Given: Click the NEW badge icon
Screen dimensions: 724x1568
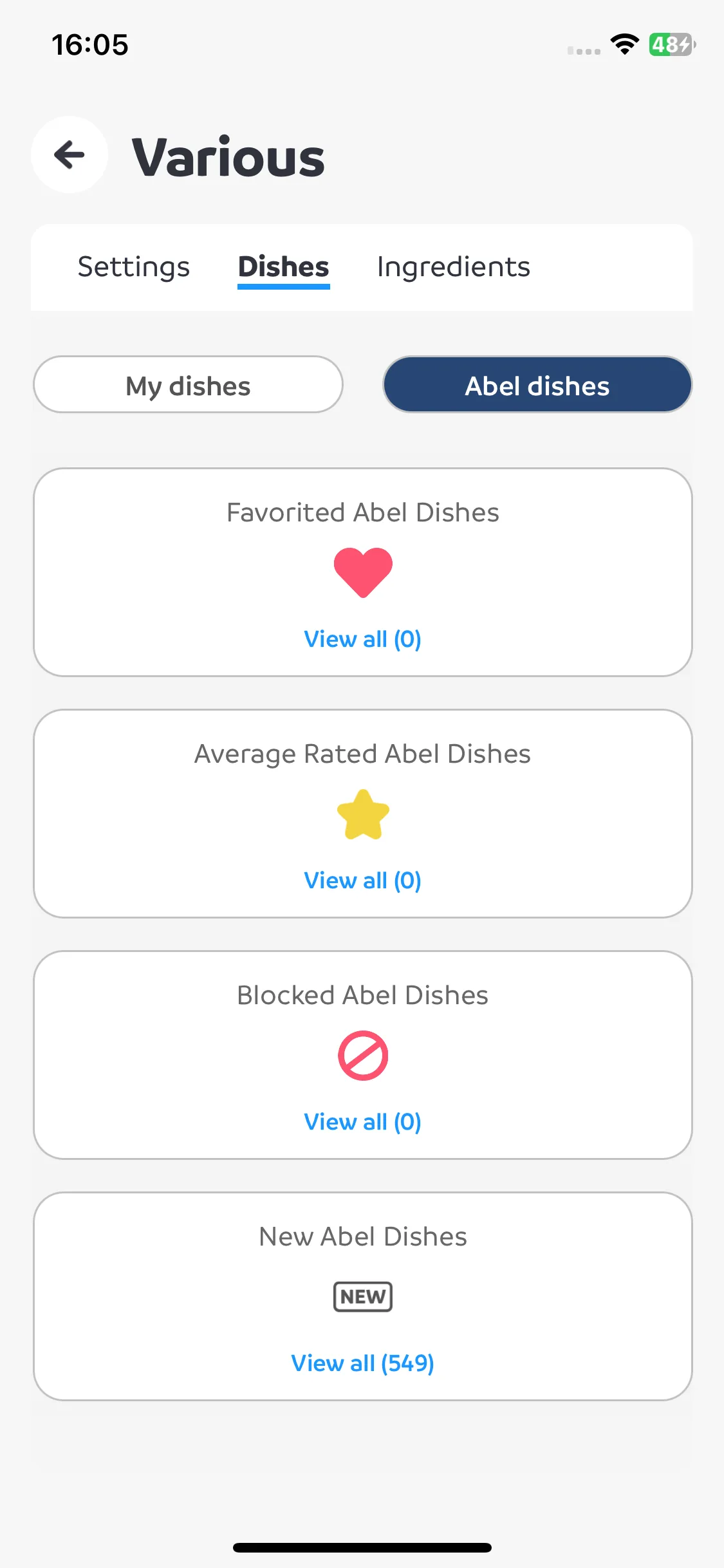Looking at the screenshot, I should (363, 1296).
